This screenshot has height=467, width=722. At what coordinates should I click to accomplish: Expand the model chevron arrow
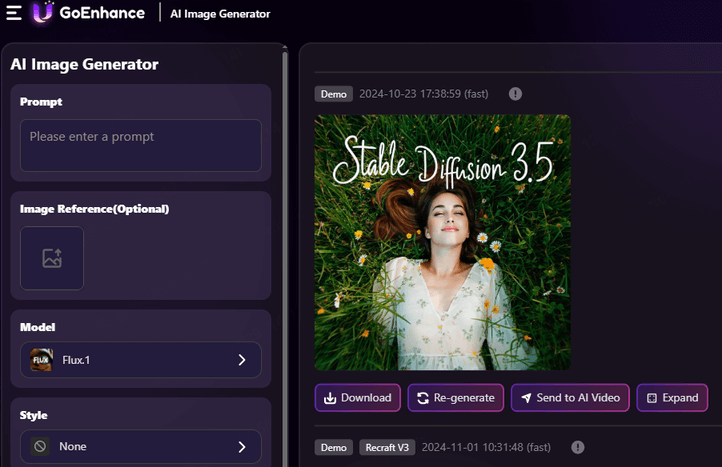click(242, 360)
